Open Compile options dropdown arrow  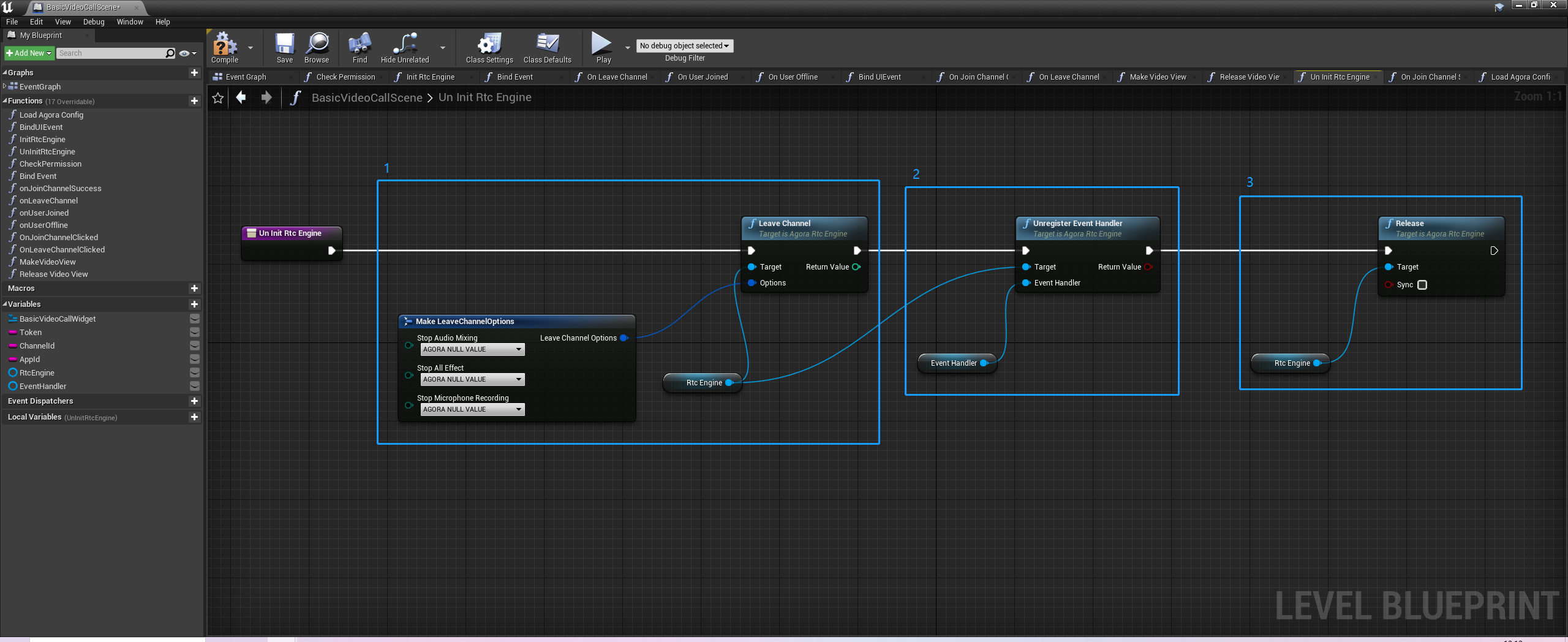[251, 47]
